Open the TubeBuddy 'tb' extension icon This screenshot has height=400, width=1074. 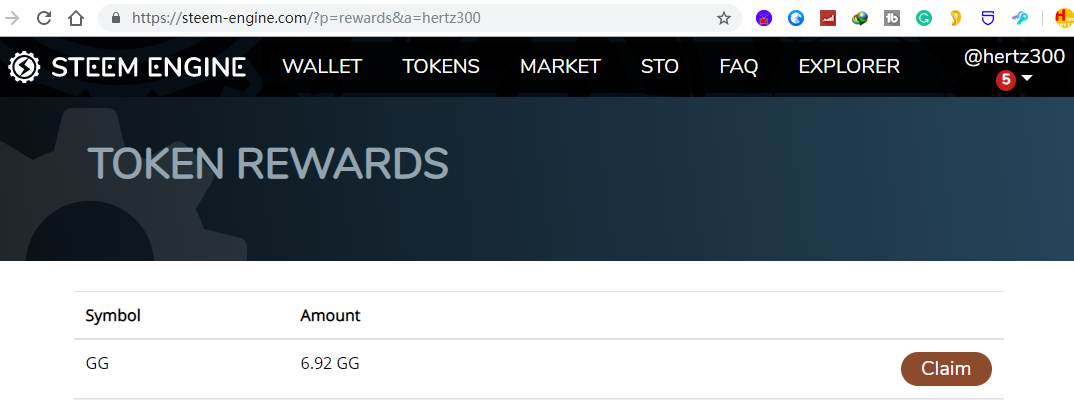[892, 18]
